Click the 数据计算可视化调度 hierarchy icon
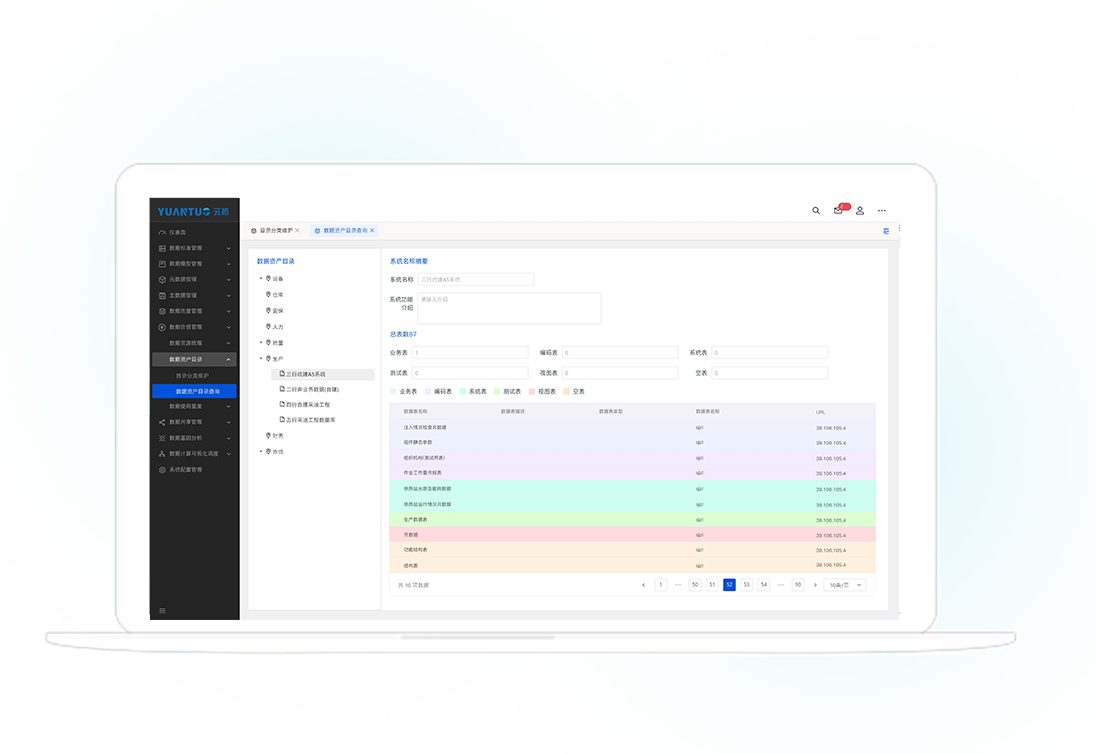Screen dimensions: 1096x754 (162, 454)
